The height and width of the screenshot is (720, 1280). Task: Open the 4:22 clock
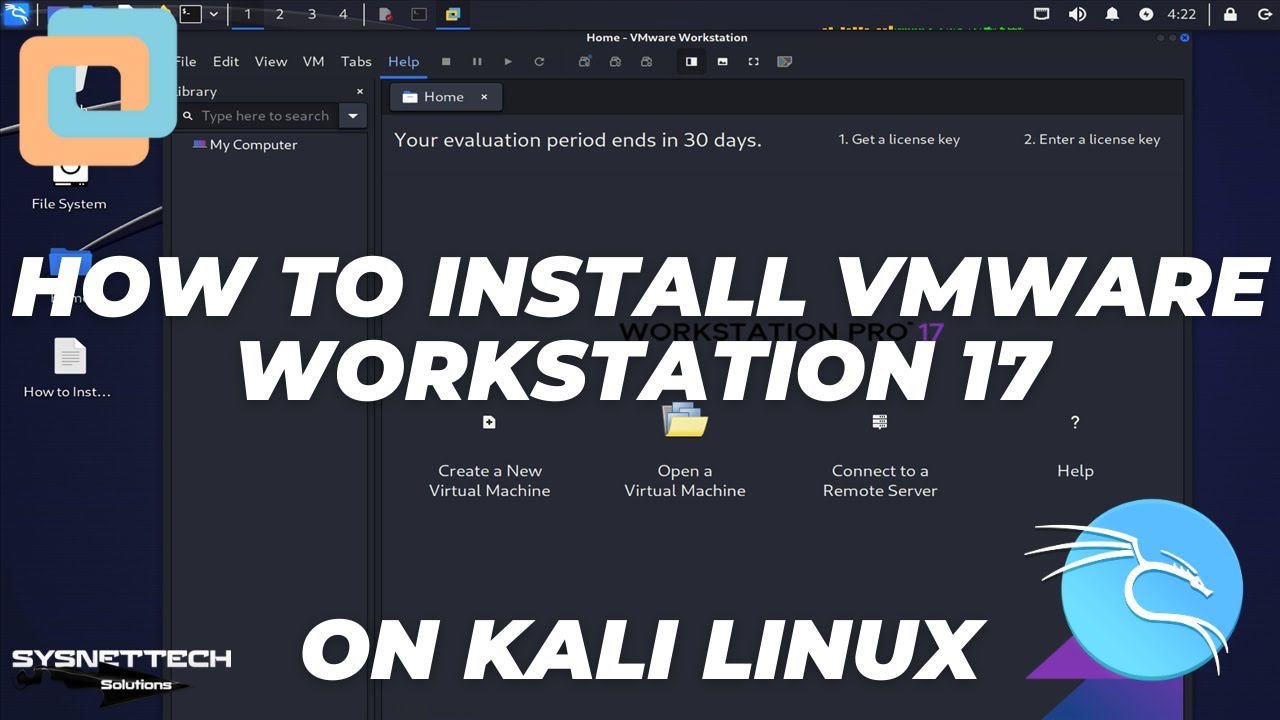(x=1181, y=14)
